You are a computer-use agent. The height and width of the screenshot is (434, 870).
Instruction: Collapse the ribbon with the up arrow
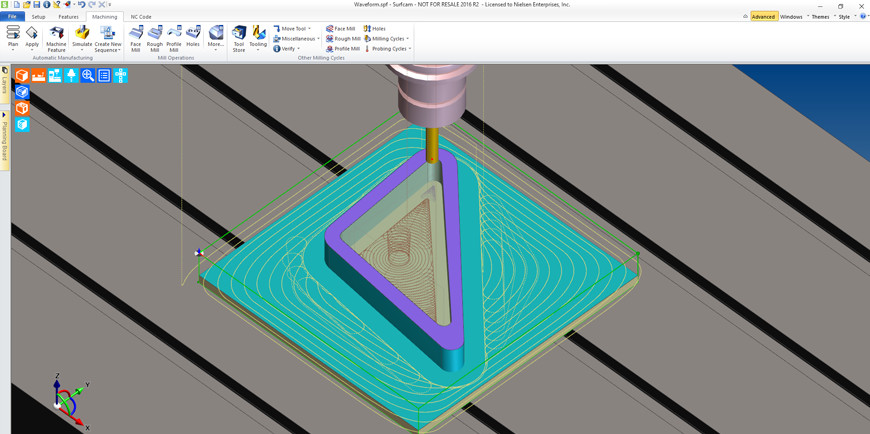tap(745, 17)
